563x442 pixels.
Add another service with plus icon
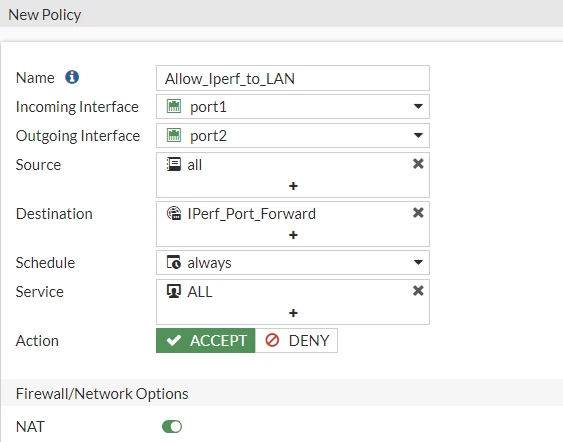(x=293, y=313)
